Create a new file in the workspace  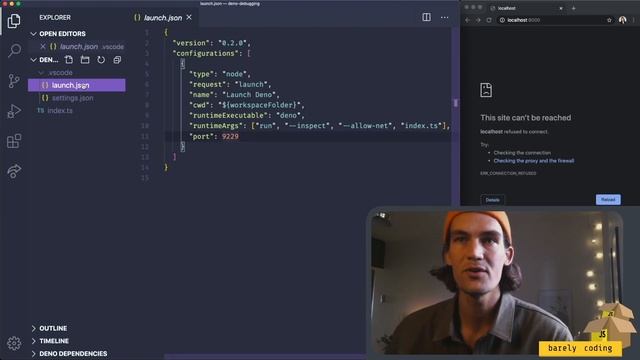click(x=69, y=60)
